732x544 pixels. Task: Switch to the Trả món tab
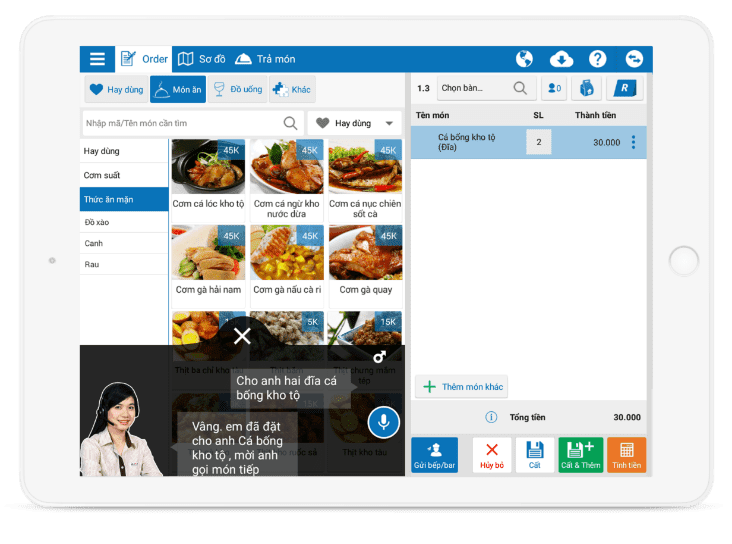pos(265,59)
